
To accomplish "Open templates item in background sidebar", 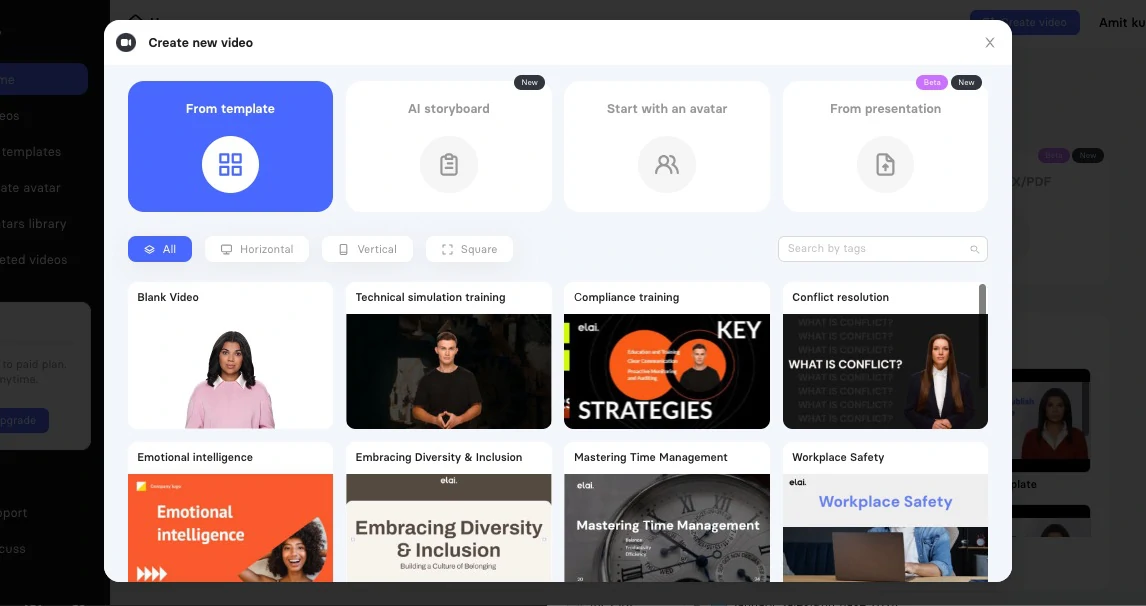I will tap(31, 152).
